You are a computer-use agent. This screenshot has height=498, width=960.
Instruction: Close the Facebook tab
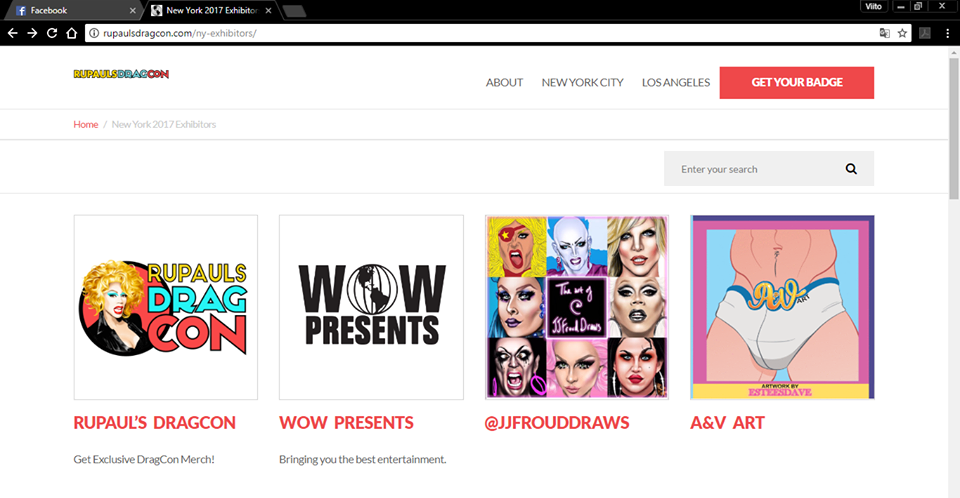132,10
